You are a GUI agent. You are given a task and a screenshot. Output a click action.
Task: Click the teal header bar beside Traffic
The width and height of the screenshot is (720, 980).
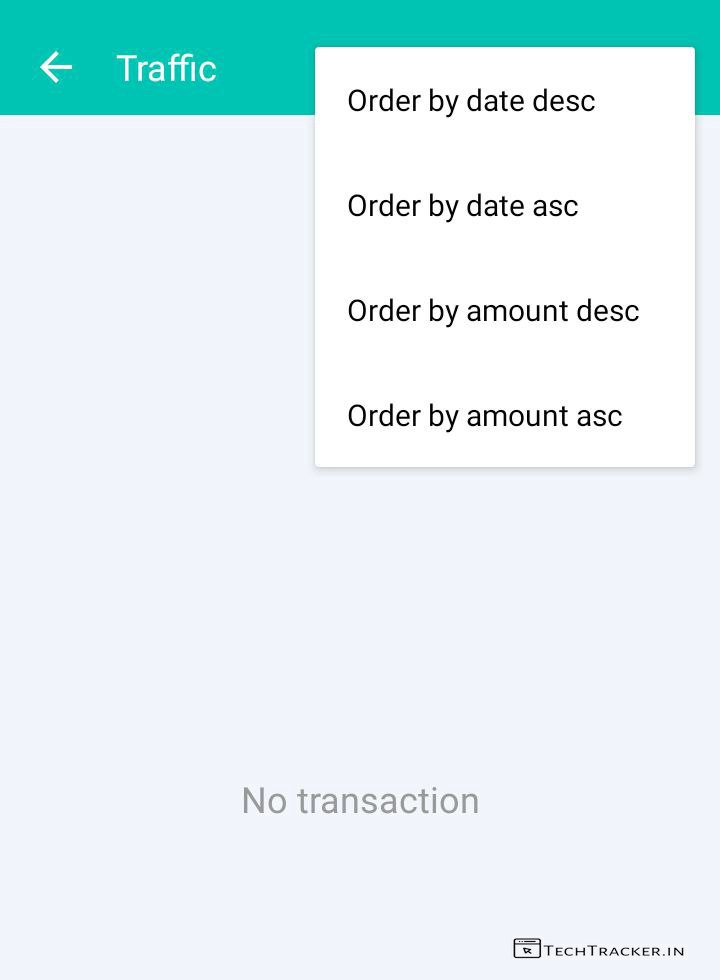click(265, 68)
